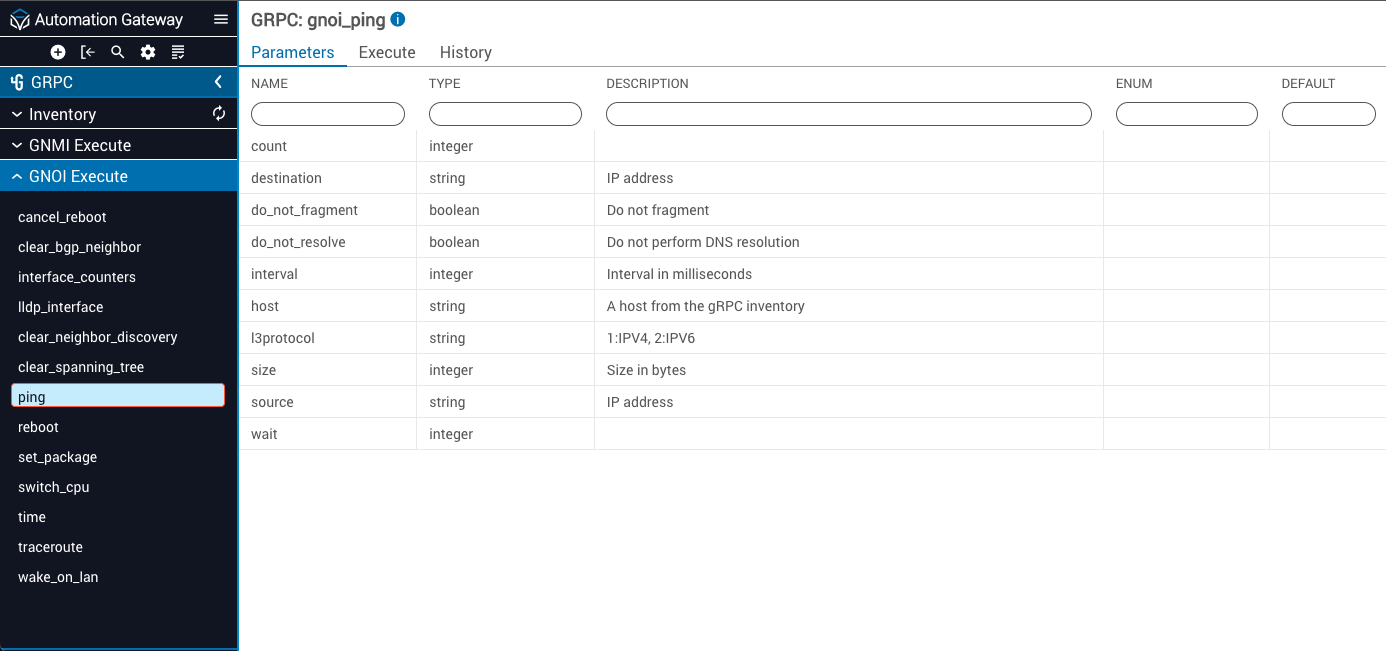Select traceroute in the GNOI list
This screenshot has height=651, width=1386.
tap(50, 547)
